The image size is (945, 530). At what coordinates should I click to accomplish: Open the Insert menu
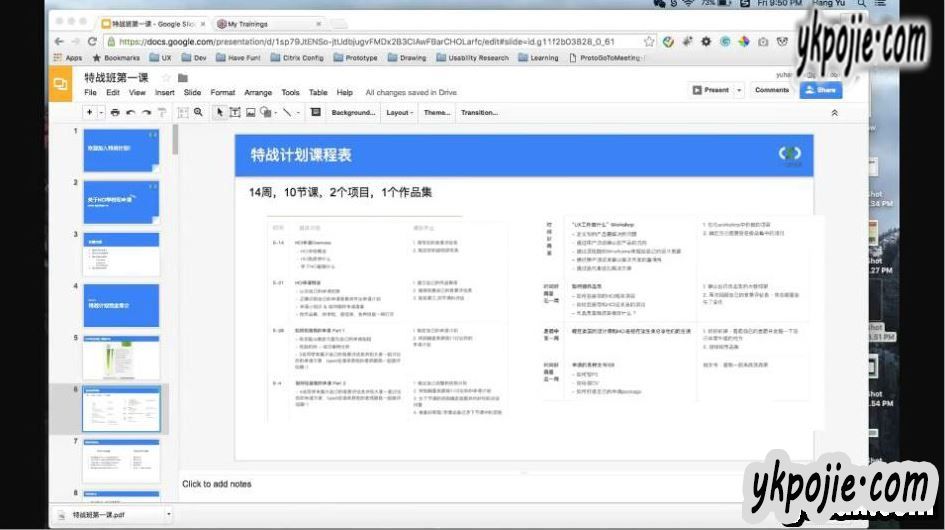point(164,92)
